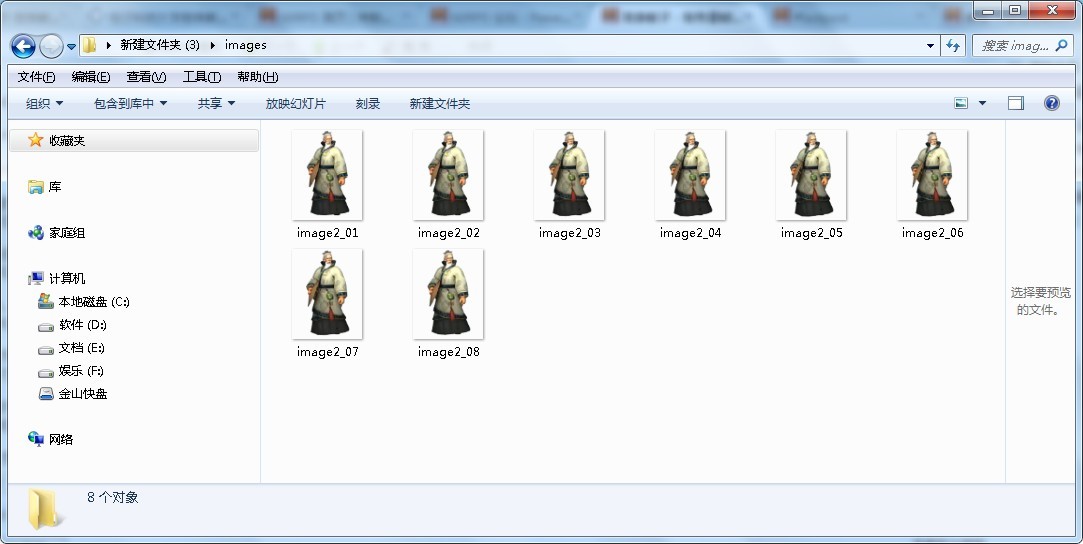The height and width of the screenshot is (544, 1083).
Task: Click the file name image2_08
Action: click(449, 352)
